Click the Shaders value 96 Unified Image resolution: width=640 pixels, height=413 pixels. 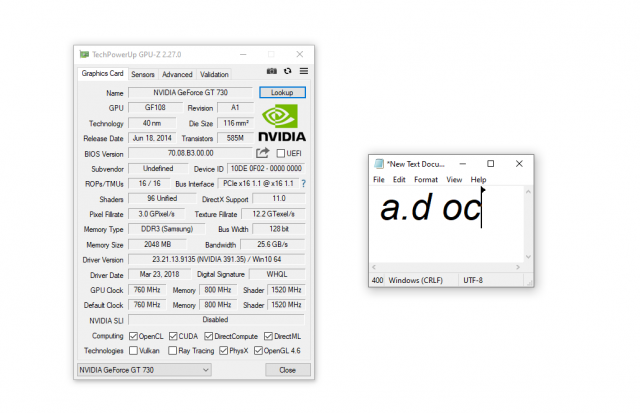click(162, 198)
